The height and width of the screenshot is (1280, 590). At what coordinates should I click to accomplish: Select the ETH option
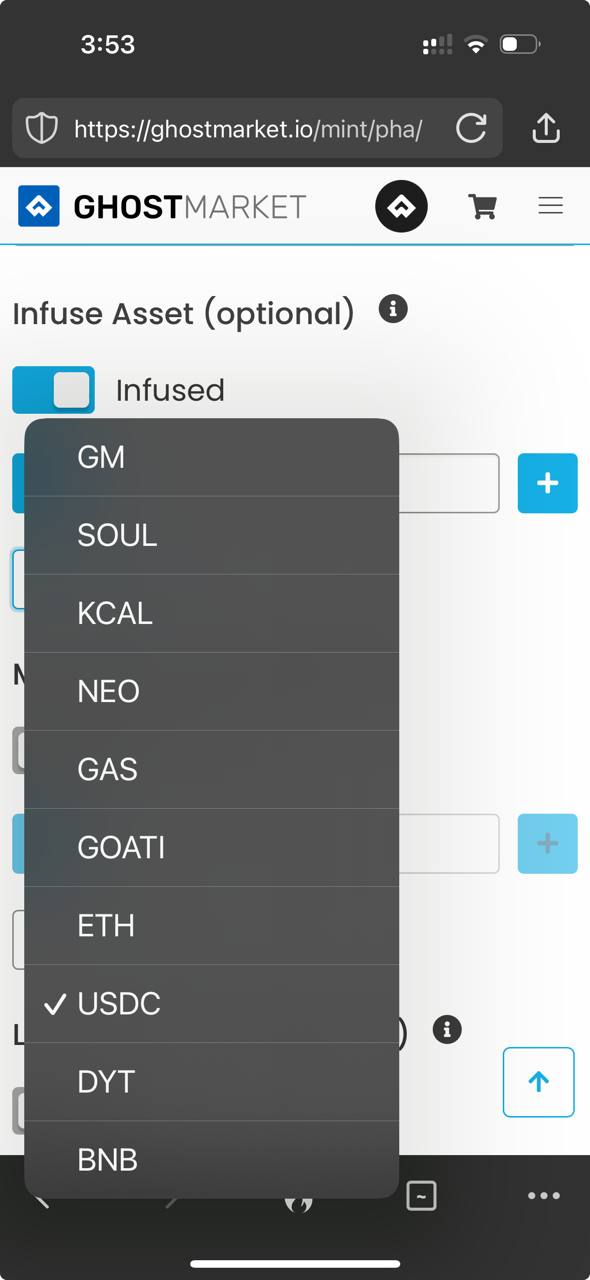pos(212,925)
